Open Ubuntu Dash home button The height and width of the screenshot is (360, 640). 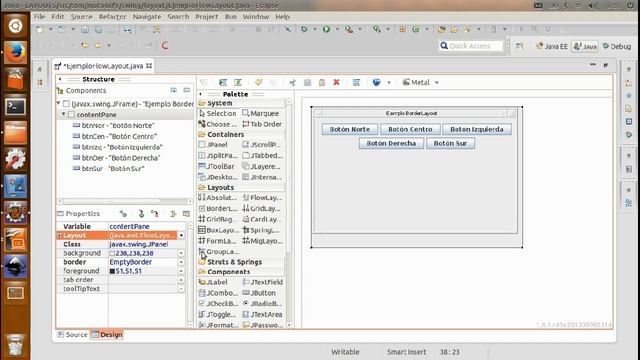click(x=16, y=26)
